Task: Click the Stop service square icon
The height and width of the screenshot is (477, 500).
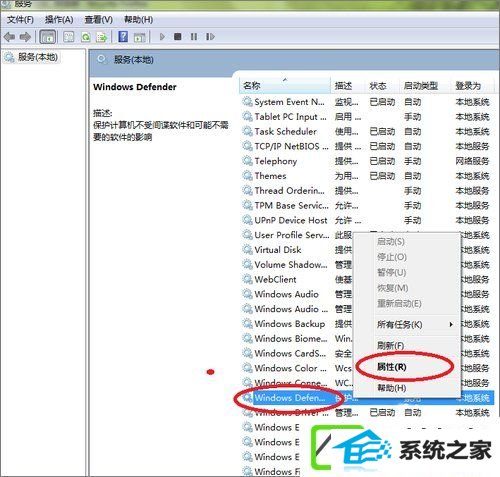Action: click(178, 36)
